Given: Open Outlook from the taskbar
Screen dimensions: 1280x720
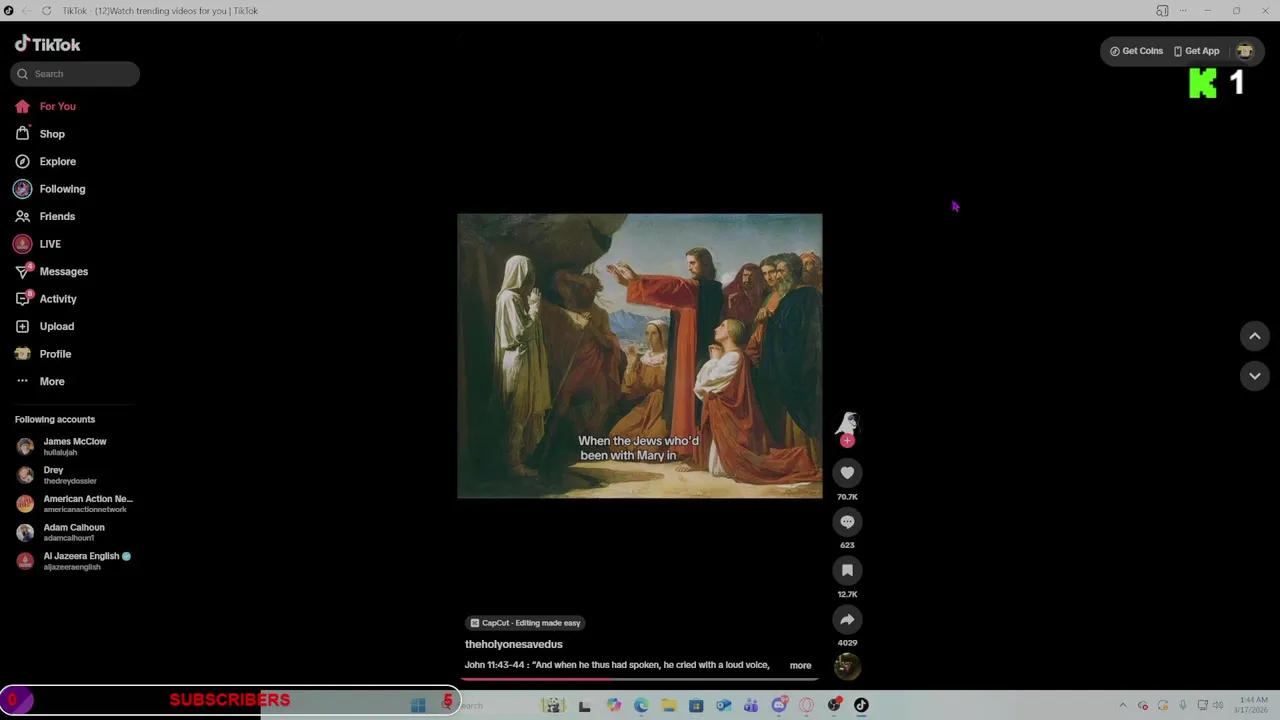Looking at the screenshot, I should (724, 705).
